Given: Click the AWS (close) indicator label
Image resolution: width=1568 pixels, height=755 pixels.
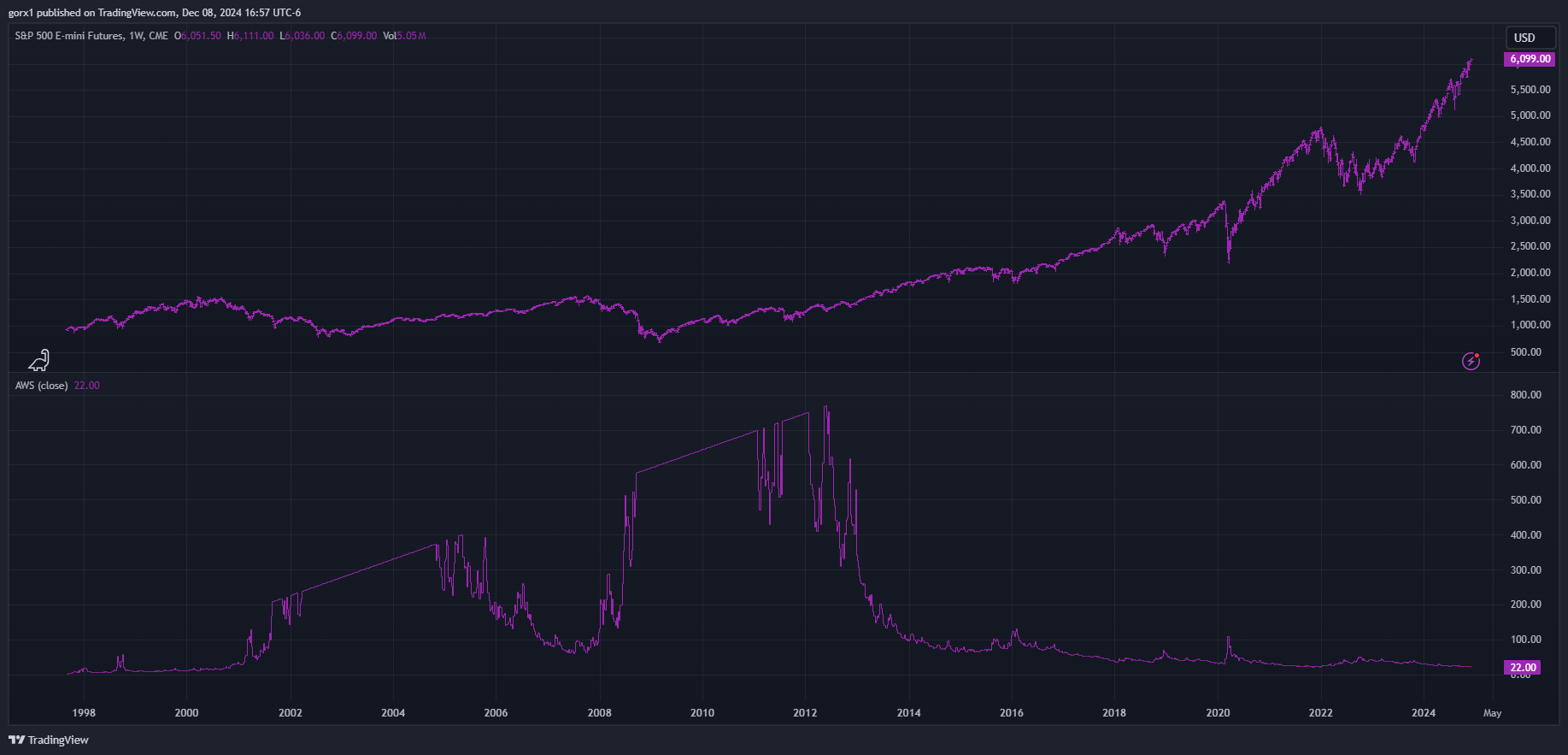Looking at the screenshot, I should [41, 386].
